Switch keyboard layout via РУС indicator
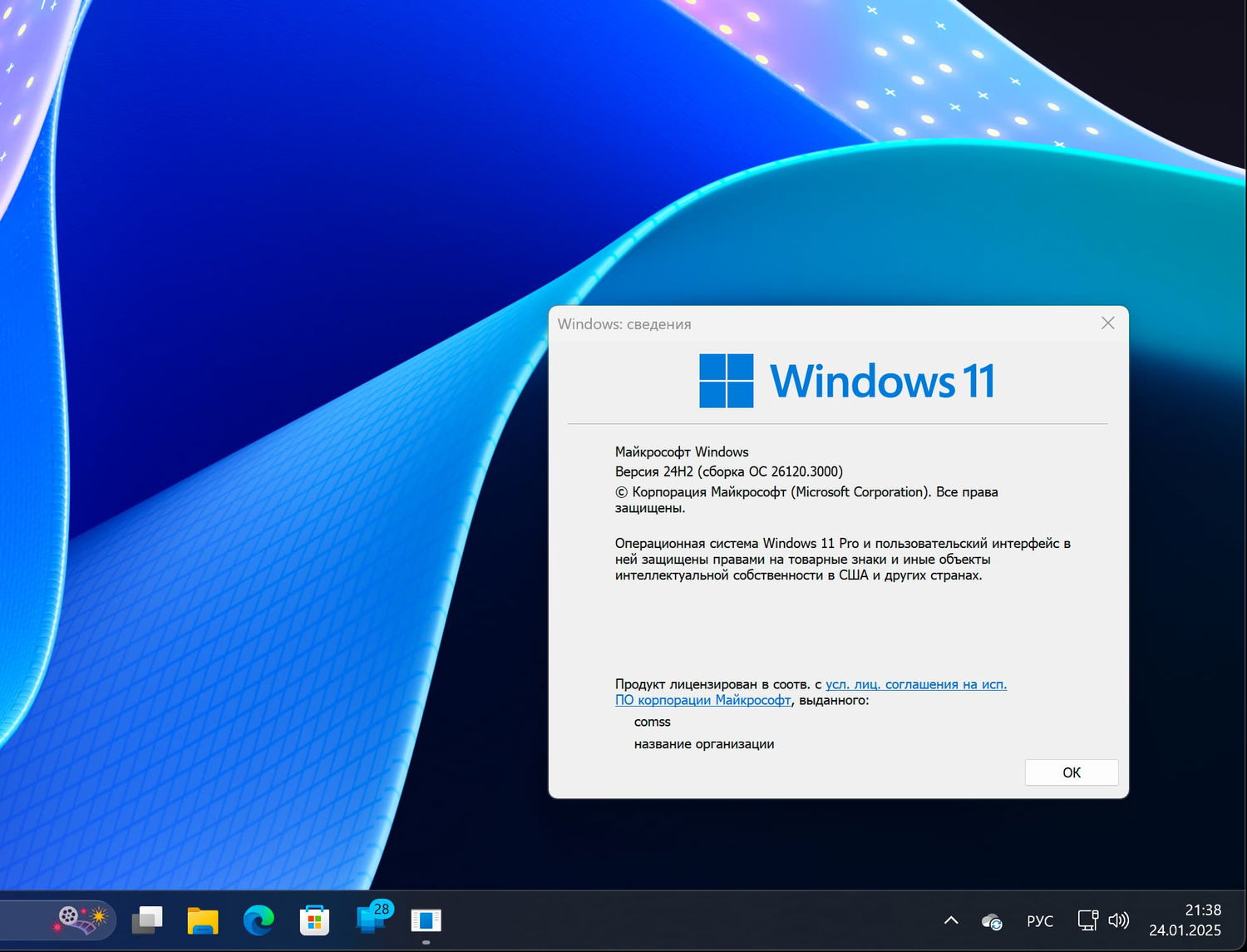 (x=1039, y=920)
